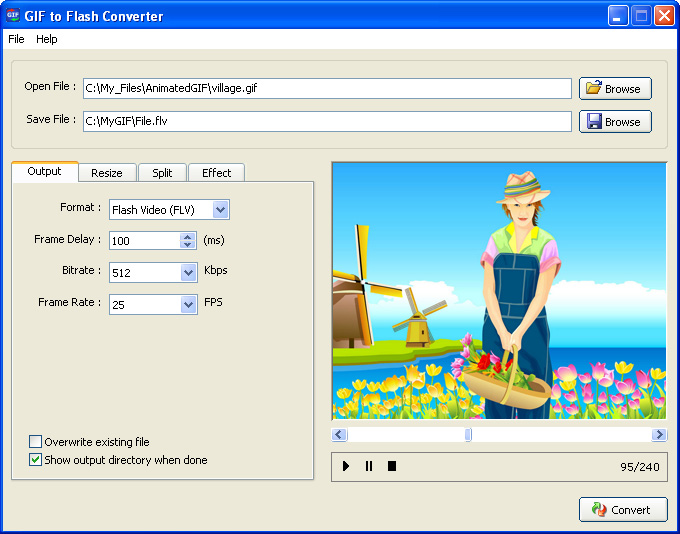This screenshot has height=534, width=680.
Task: Click the Convert button
Action: coord(622,509)
